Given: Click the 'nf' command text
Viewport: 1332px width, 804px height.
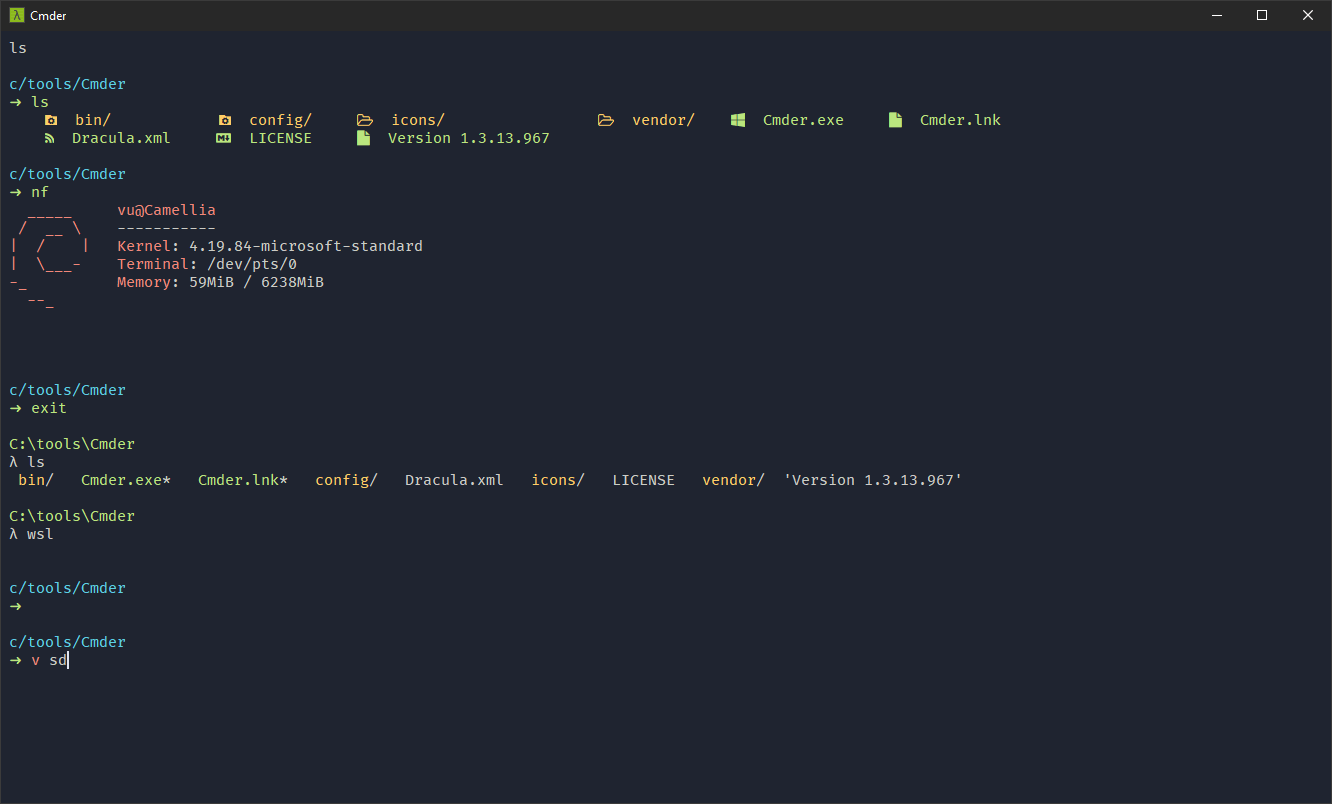Looking at the screenshot, I should [x=40, y=192].
